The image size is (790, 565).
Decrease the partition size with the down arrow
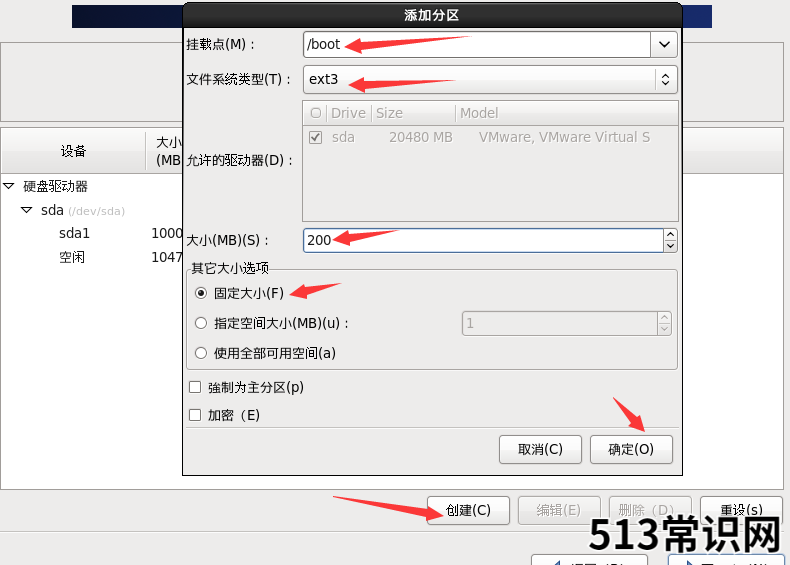(x=670, y=246)
